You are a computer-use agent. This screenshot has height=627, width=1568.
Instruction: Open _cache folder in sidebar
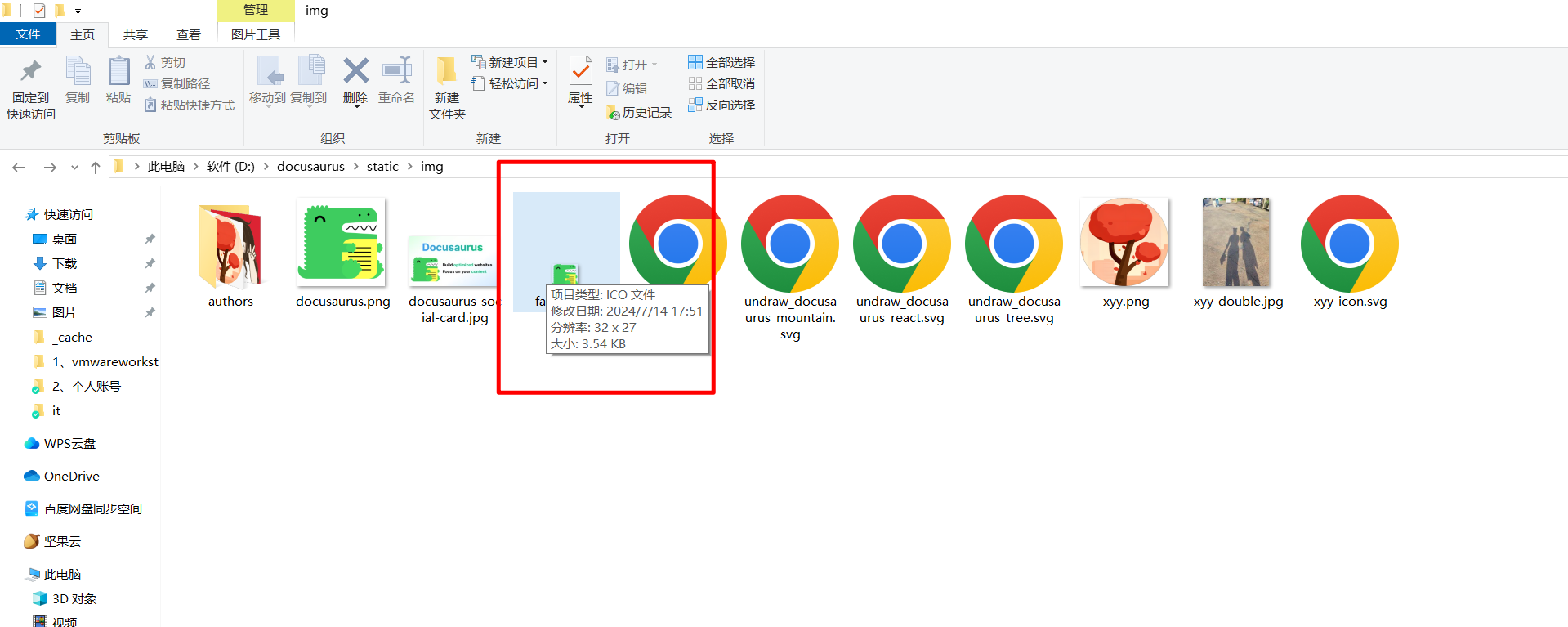64,337
